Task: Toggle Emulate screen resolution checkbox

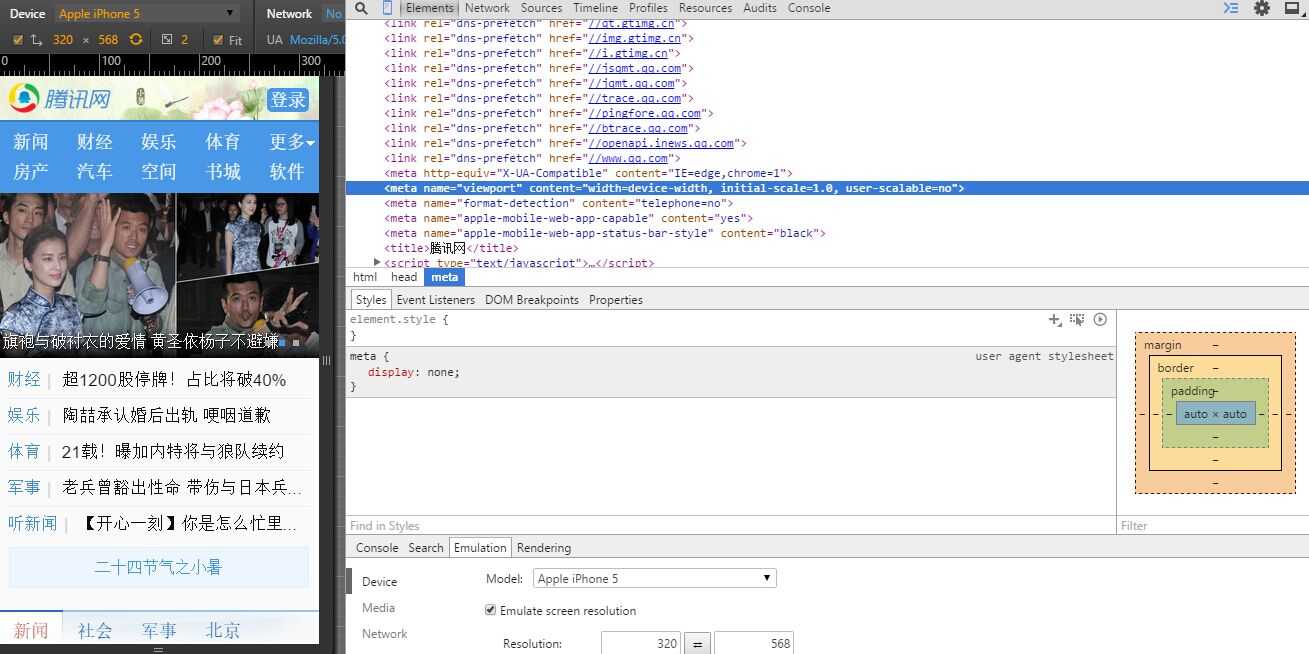Action: pyautogui.click(x=490, y=610)
